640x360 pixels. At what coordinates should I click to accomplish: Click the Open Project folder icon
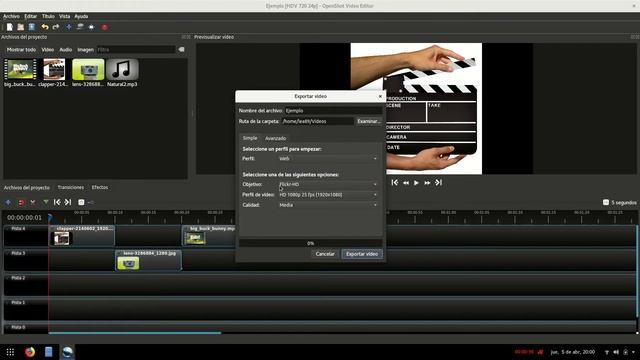[20, 27]
